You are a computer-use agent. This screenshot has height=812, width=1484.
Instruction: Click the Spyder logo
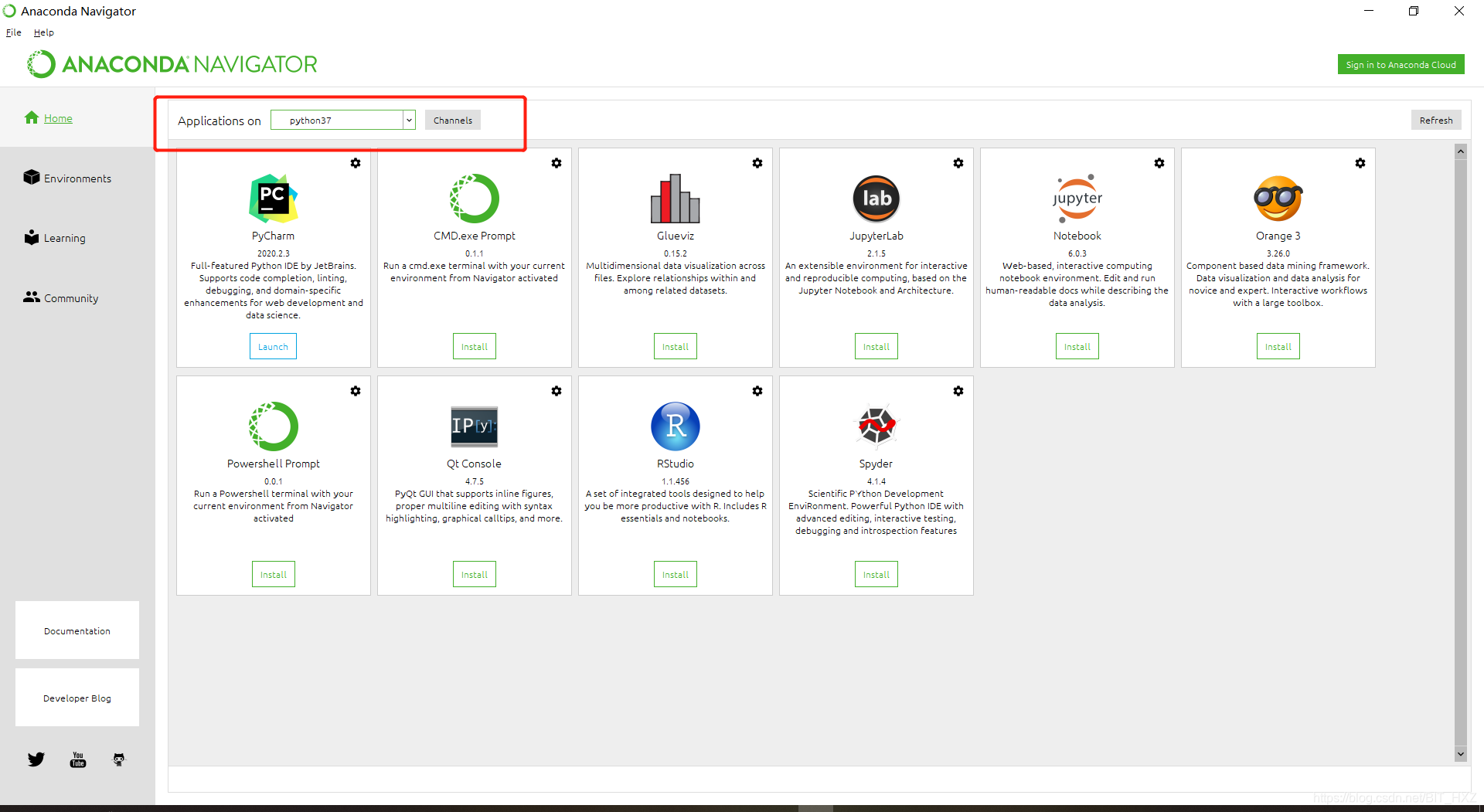(876, 426)
